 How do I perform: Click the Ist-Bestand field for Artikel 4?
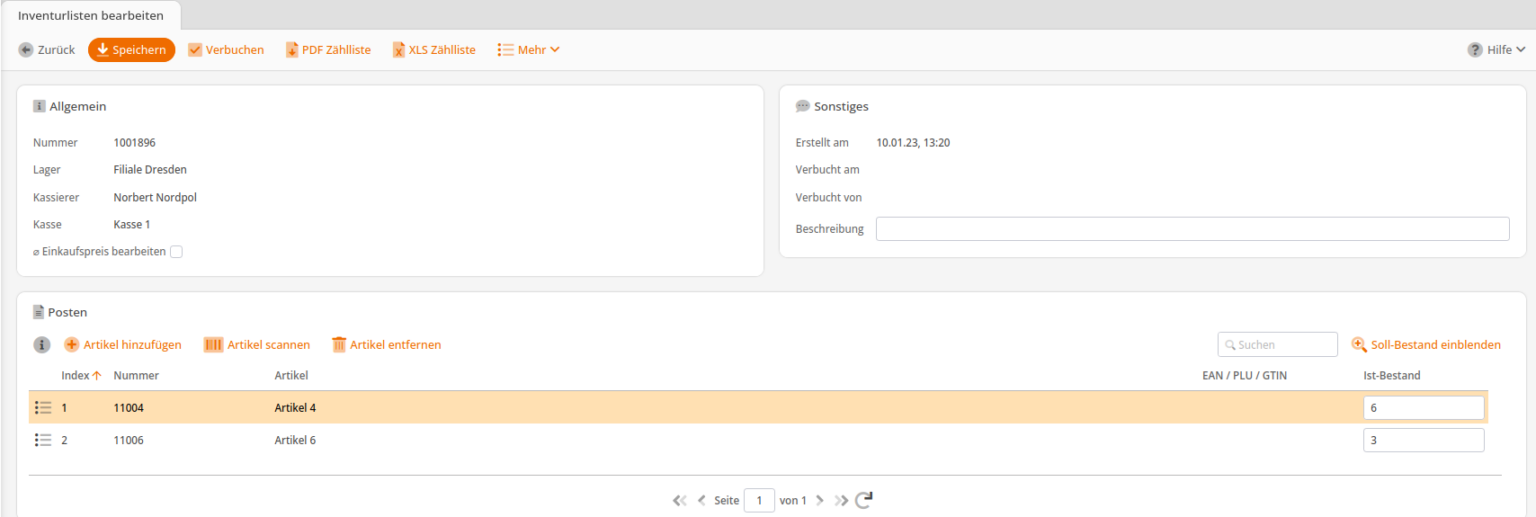coord(1423,408)
